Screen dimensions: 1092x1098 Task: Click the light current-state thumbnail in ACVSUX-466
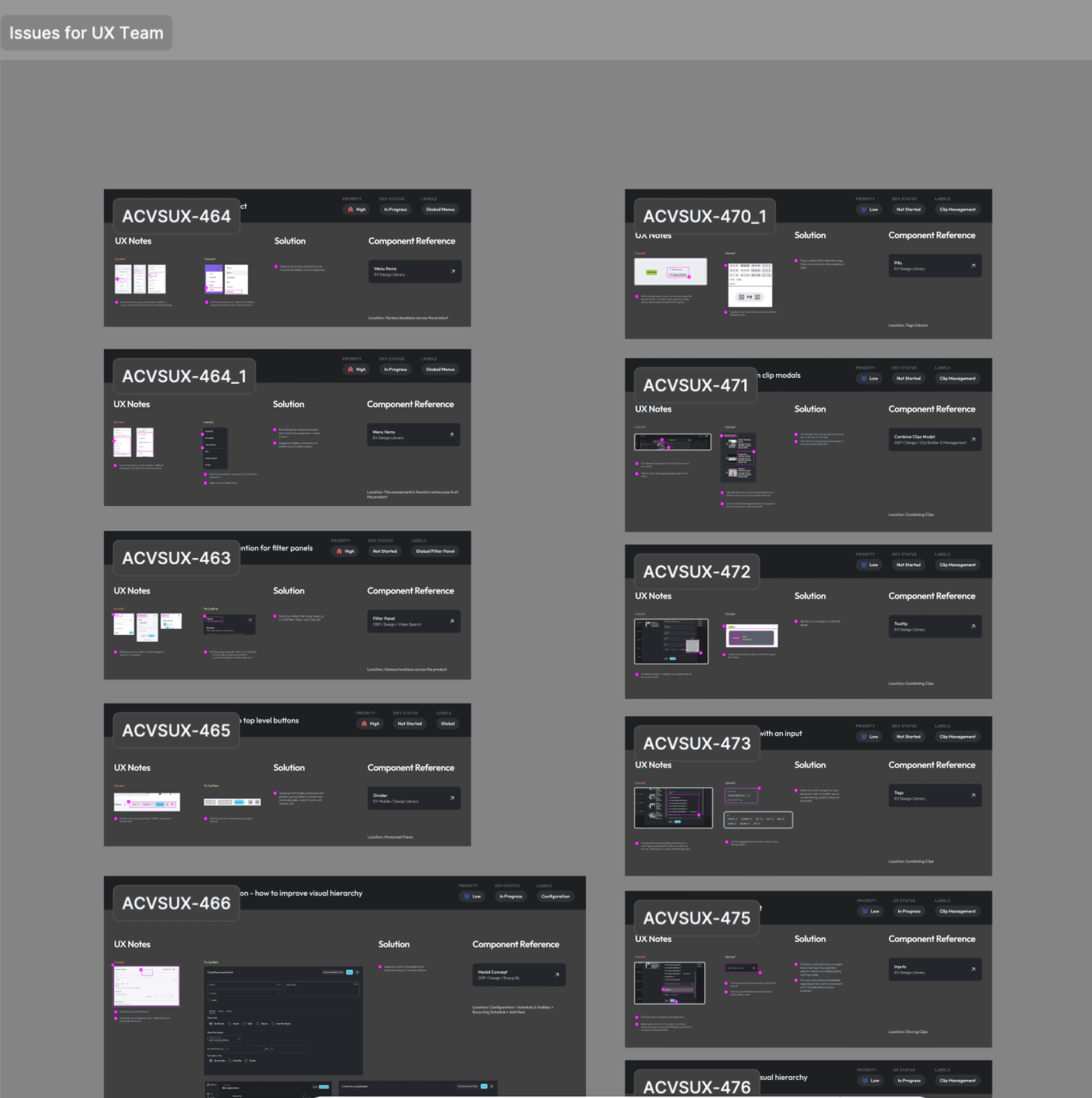[x=147, y=986]
